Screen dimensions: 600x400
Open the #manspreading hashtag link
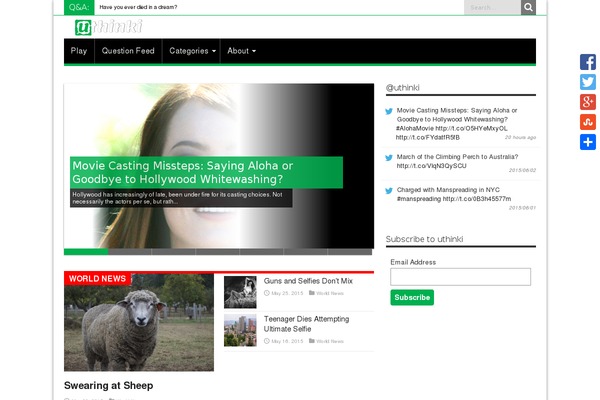419,199
